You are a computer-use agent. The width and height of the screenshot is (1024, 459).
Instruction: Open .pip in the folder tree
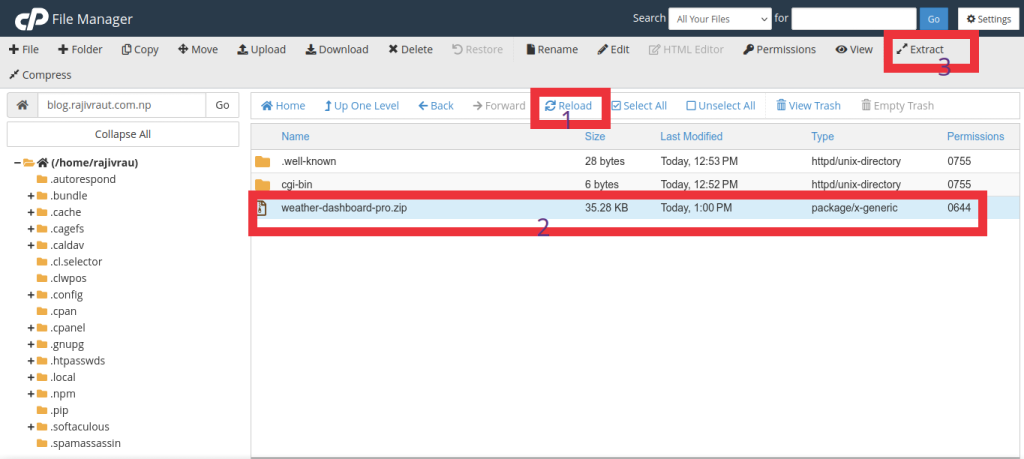(59, 411)
